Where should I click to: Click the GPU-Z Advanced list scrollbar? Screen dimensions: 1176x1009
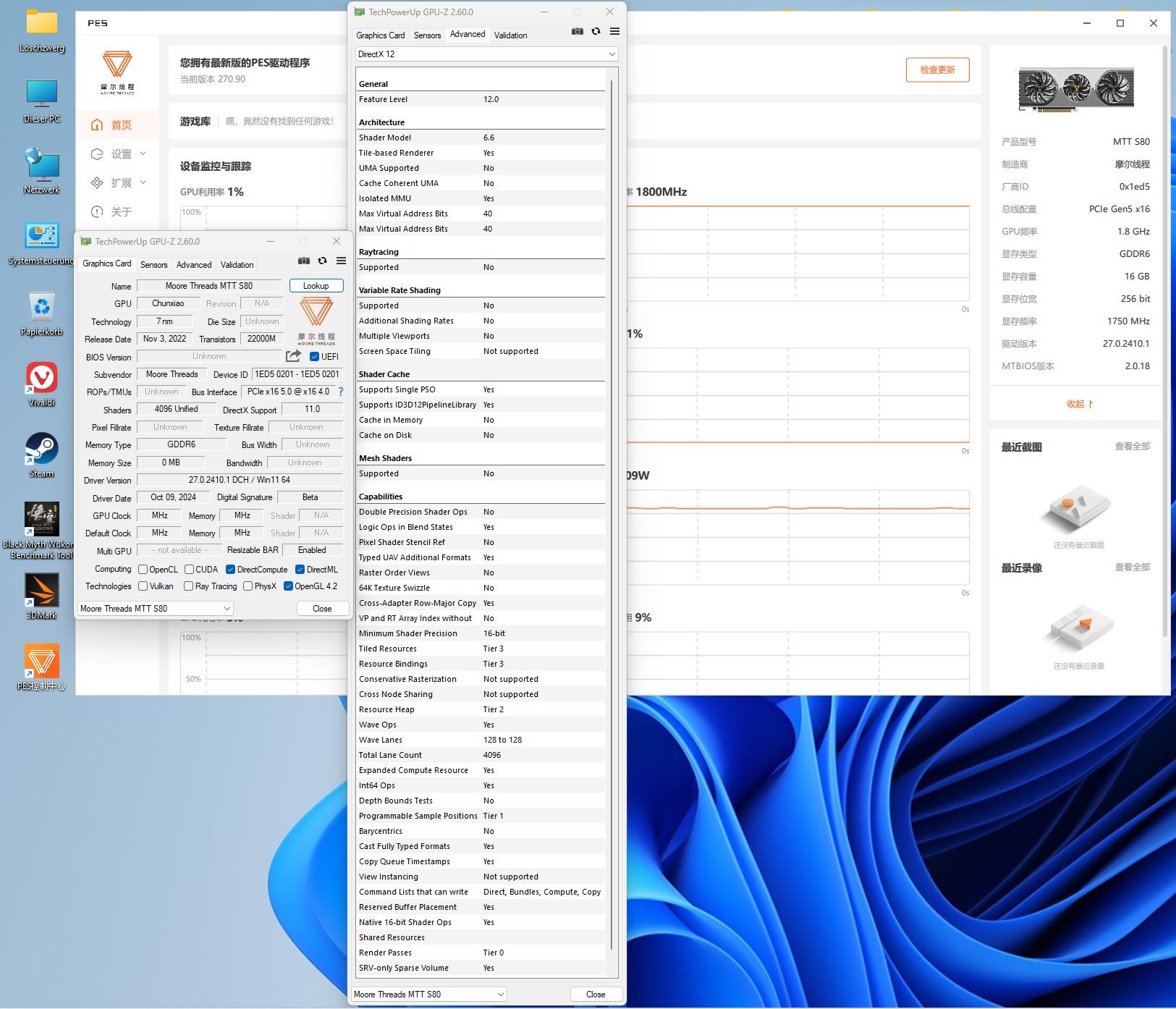(612, 514)
